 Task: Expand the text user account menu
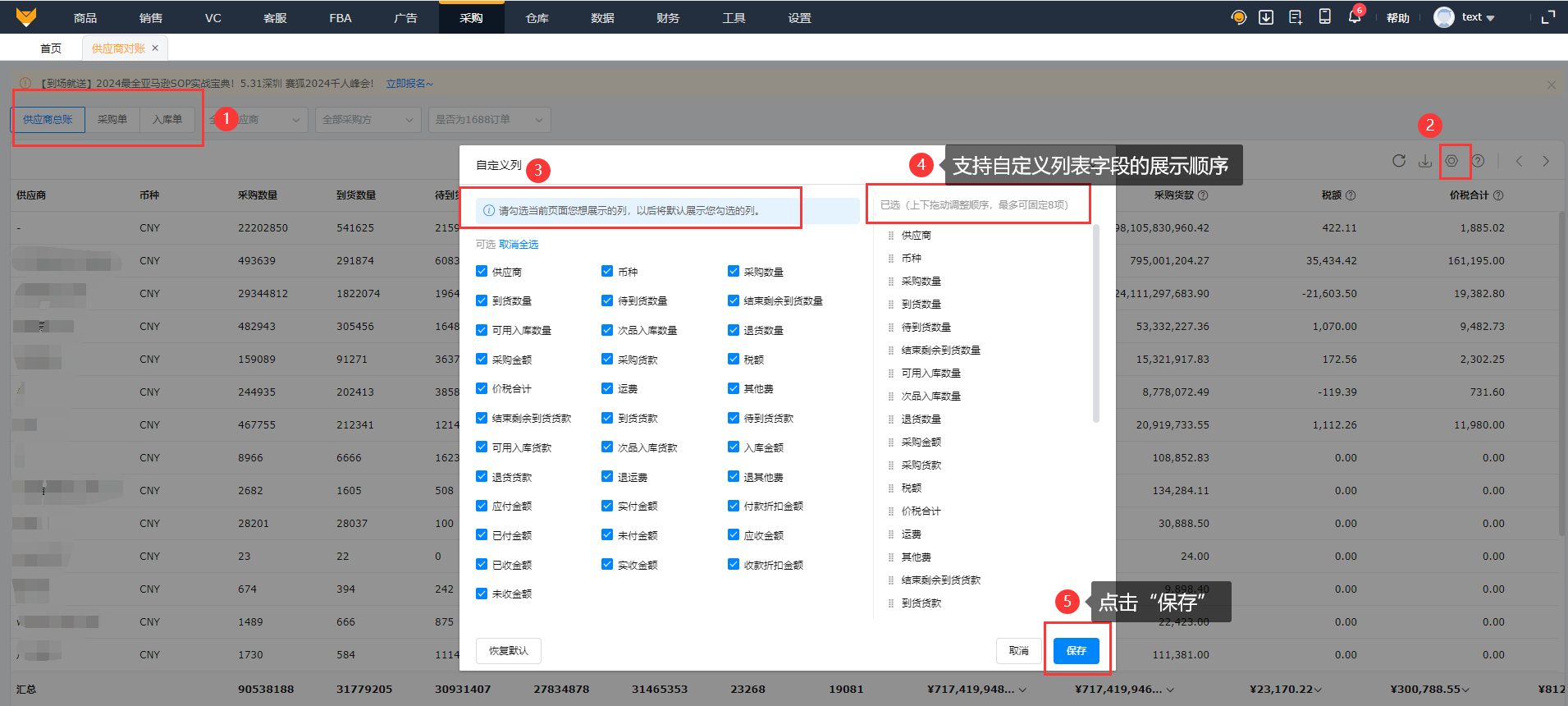click(1478, 17)
